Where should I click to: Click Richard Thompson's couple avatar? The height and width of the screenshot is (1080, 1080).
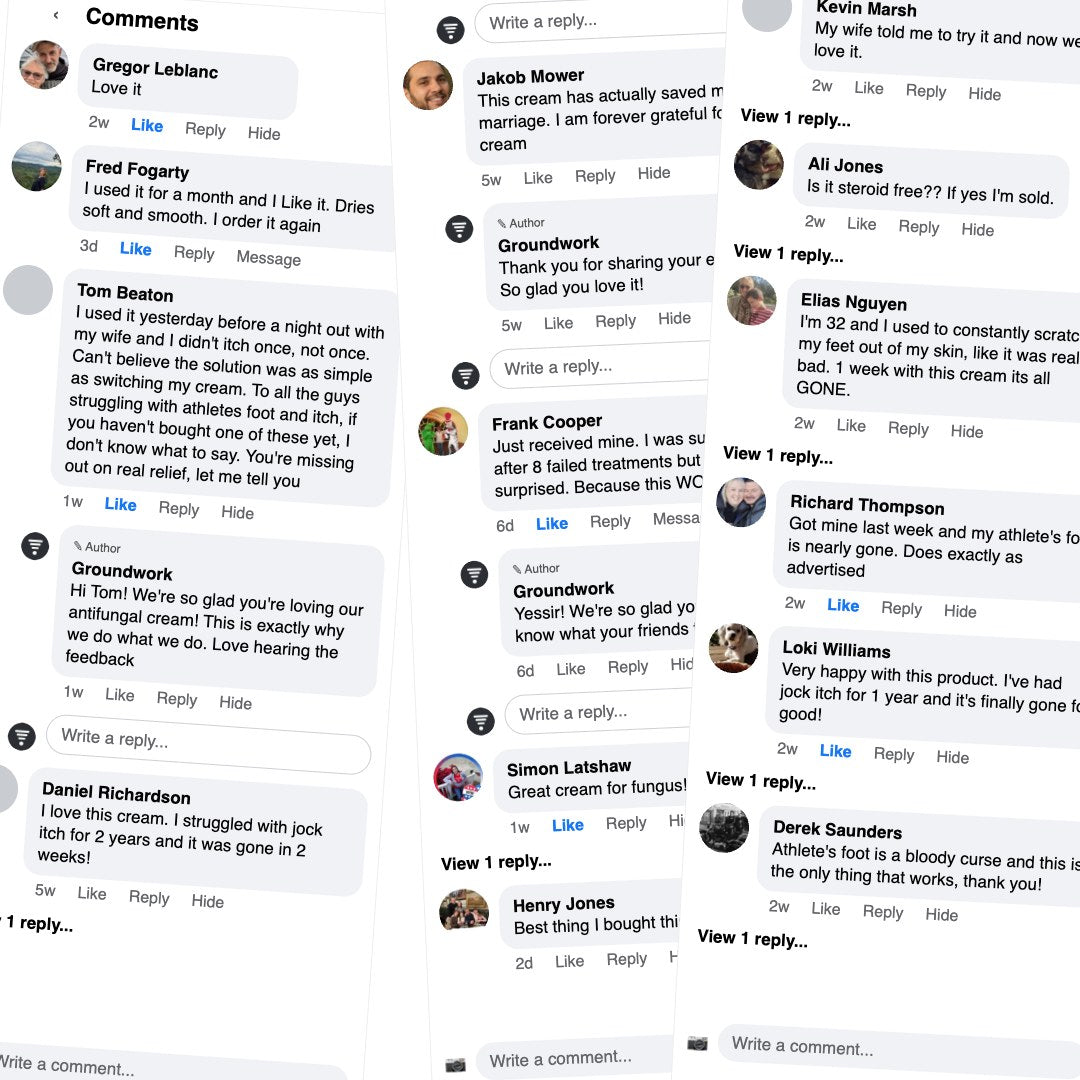click(x=740, y=502)
